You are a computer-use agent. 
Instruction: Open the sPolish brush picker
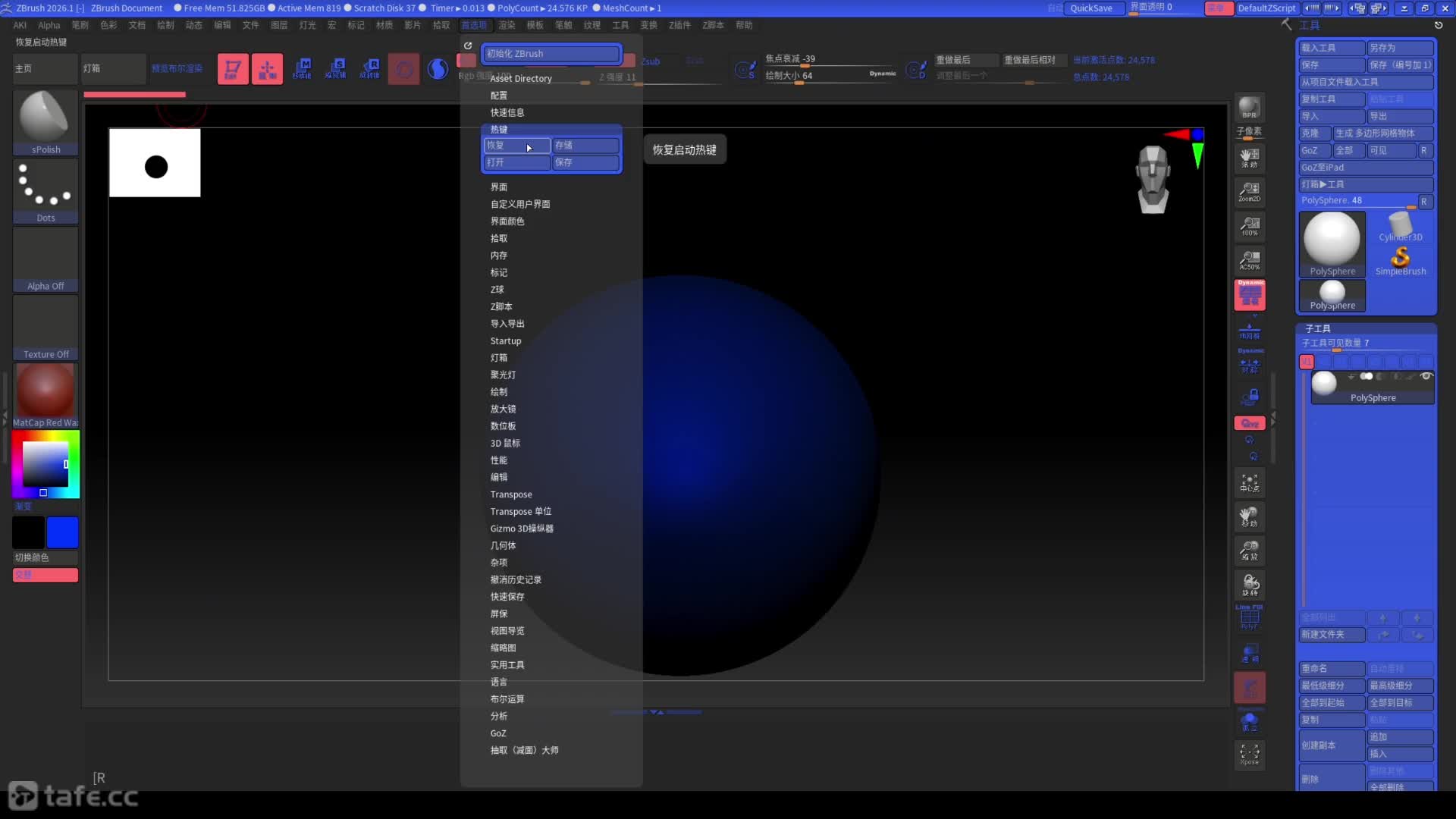(45, 123)
